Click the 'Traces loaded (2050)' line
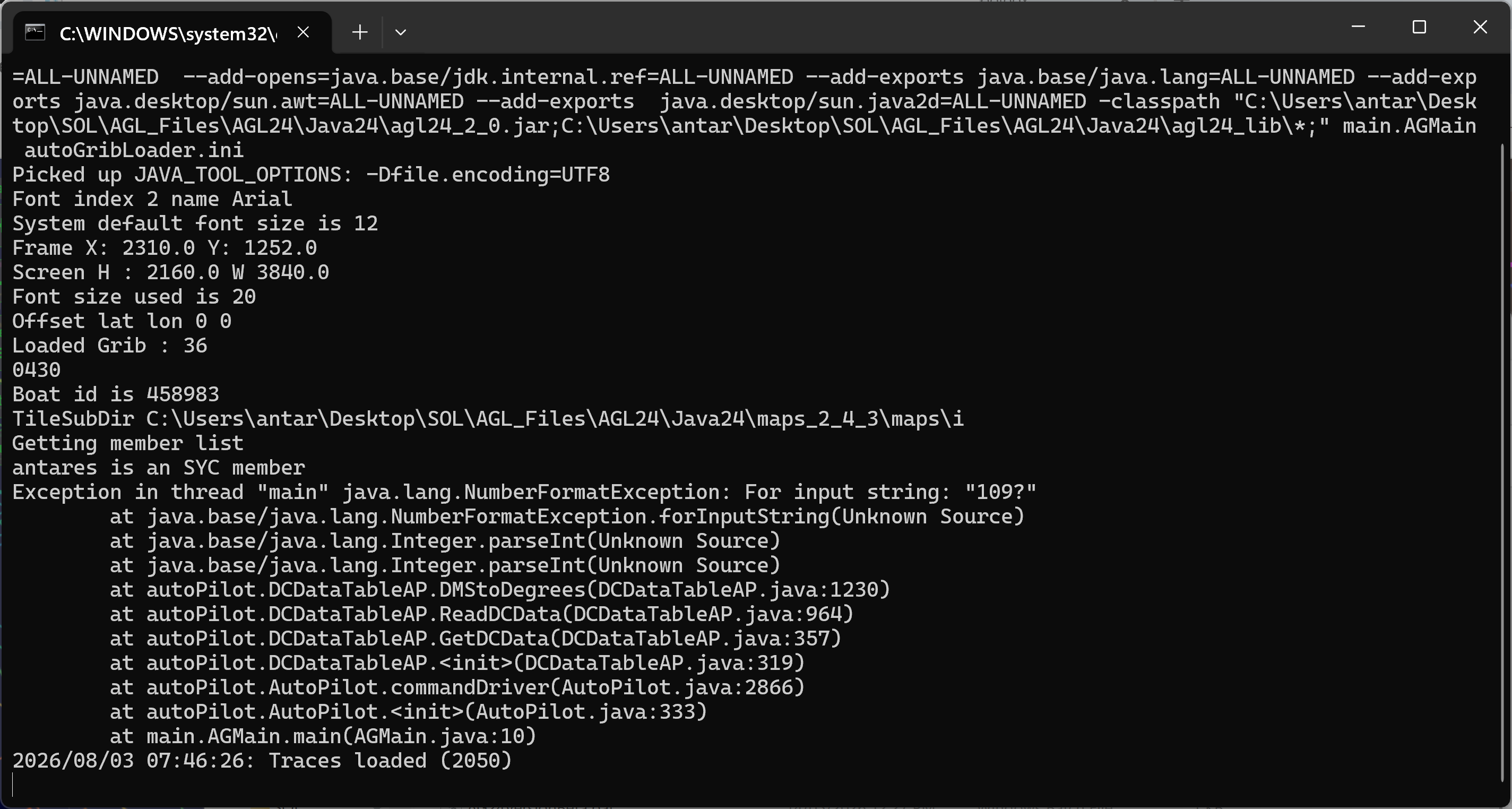 pyautogui.click(x=262, y=761)
